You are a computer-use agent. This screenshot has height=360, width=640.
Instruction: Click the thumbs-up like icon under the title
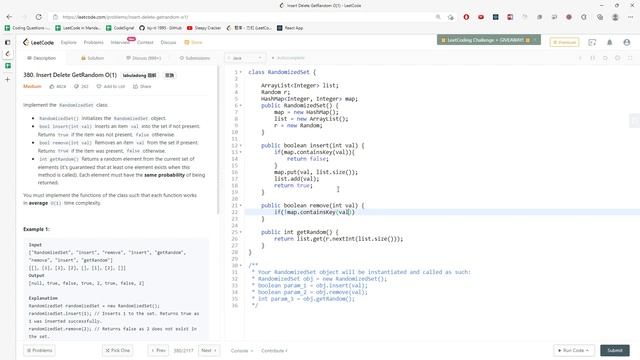coord(52,87)
